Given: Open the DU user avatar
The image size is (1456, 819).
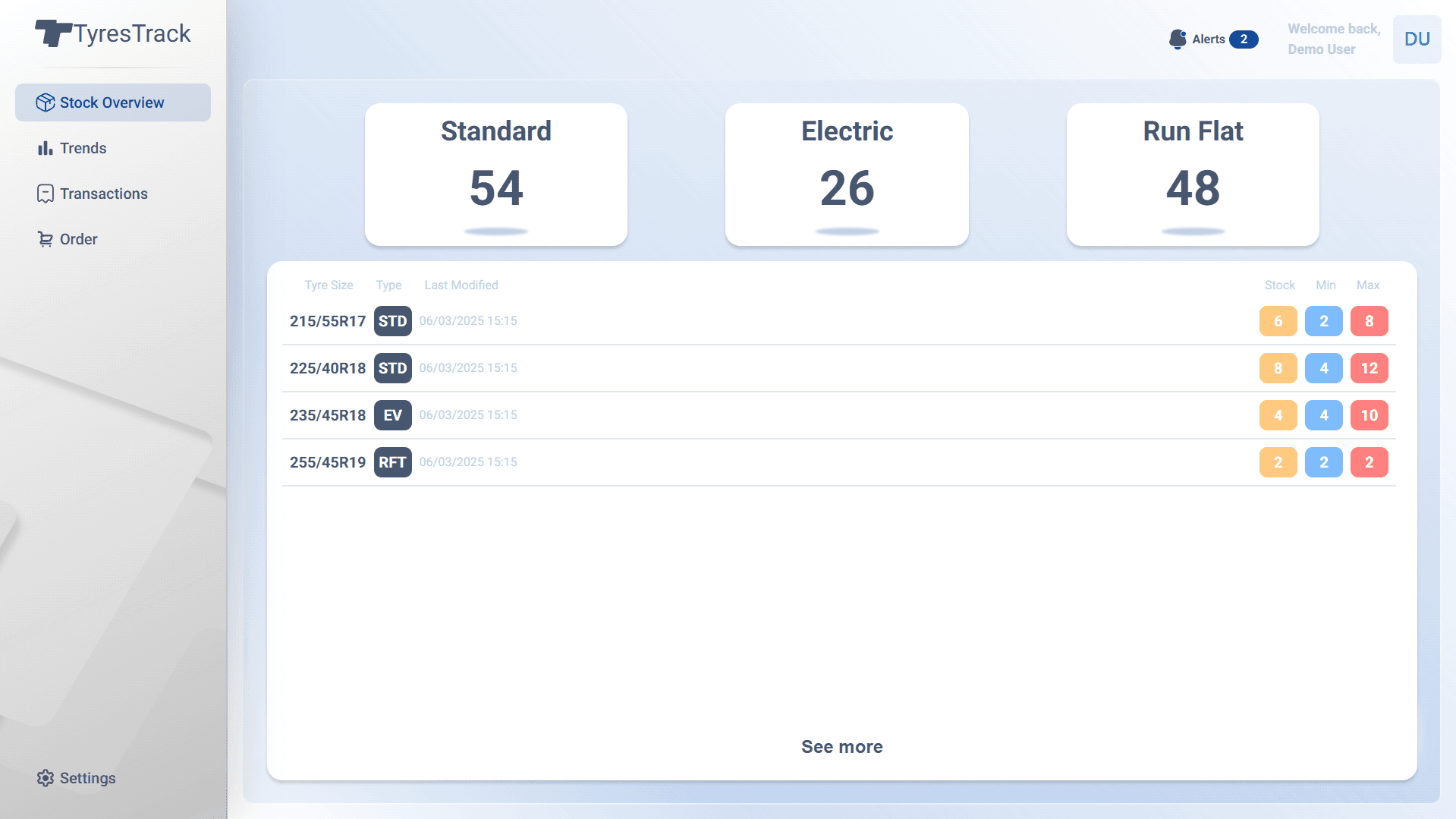Looking at the screenshot, I should pyautogui.click(x=1417, y=39).
